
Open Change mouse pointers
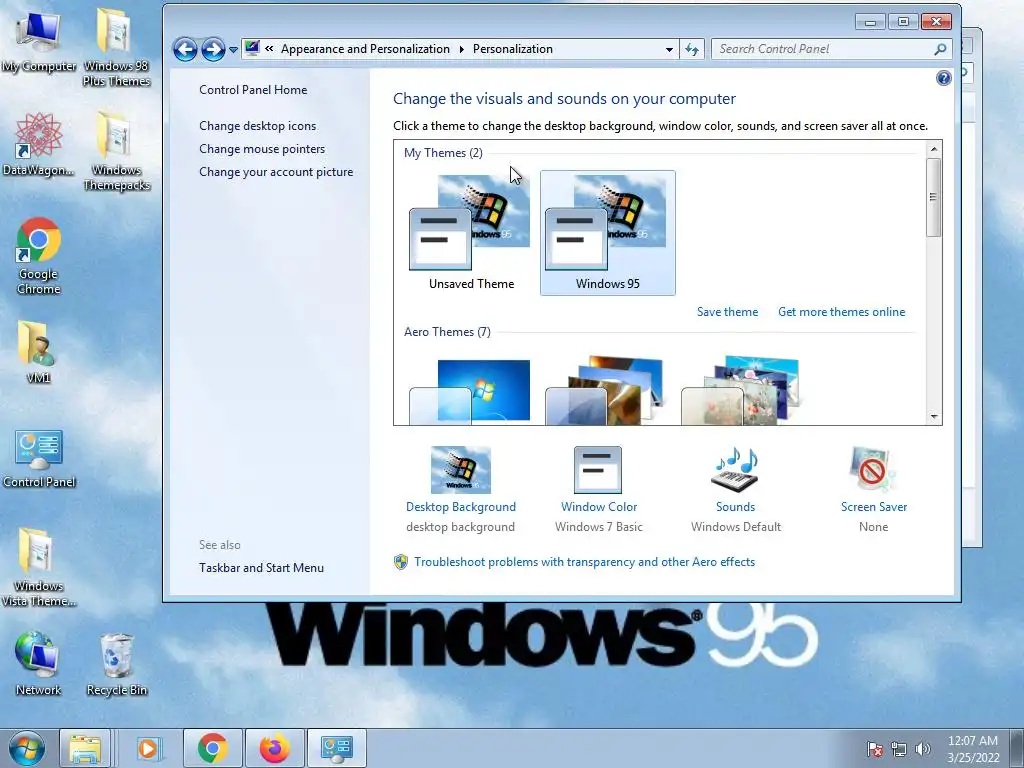[x=262, y=148]
